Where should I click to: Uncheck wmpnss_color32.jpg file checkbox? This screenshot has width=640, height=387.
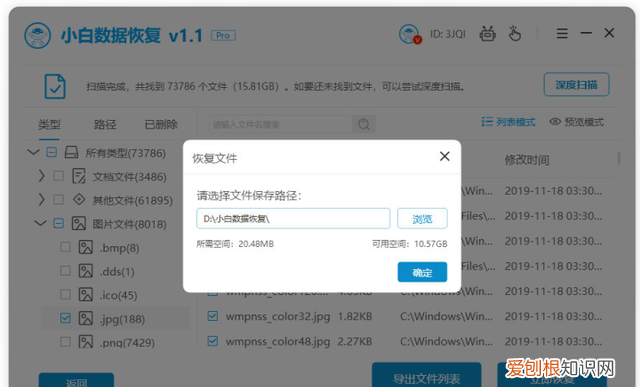[213, 316]
